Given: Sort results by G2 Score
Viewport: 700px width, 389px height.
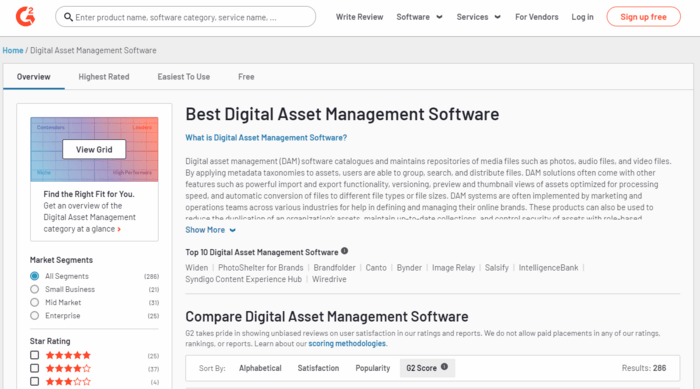Looking at the screenshot, I should tap(427, 368).
